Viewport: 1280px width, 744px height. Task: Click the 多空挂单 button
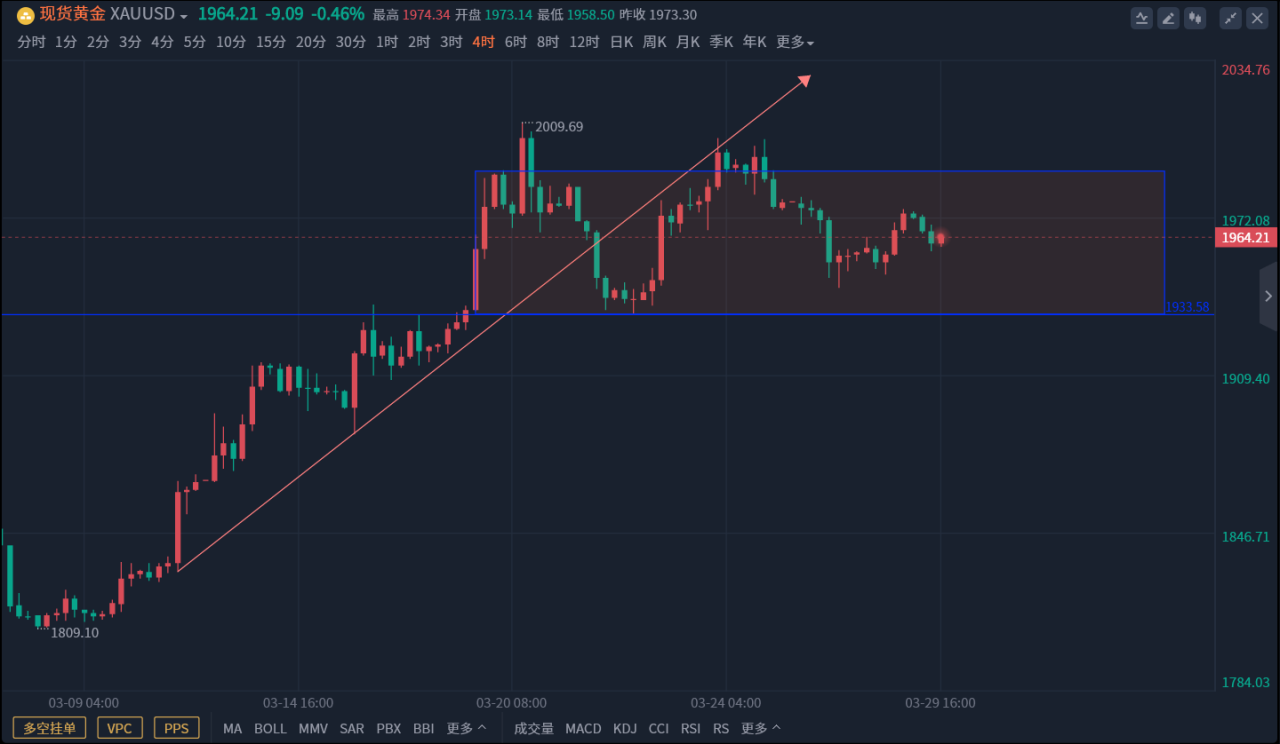50,728
